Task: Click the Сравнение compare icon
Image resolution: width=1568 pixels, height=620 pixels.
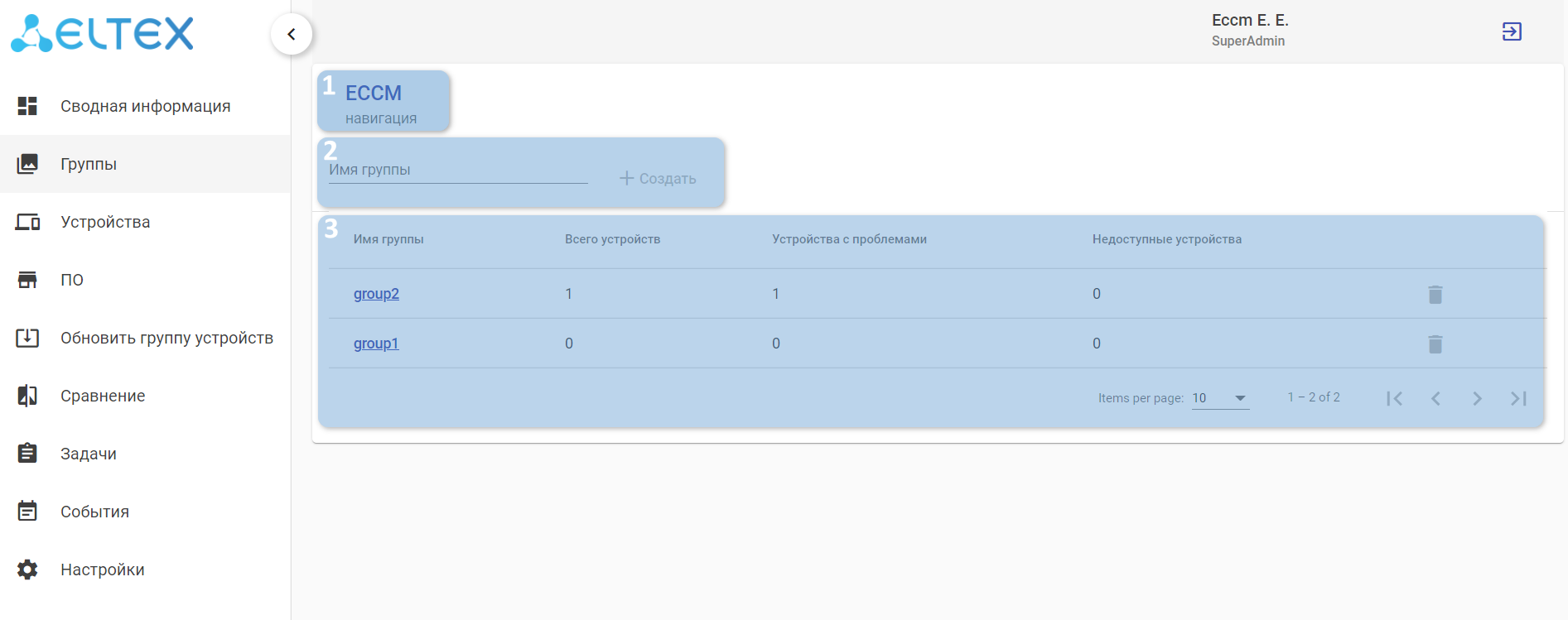Action: 27,396
